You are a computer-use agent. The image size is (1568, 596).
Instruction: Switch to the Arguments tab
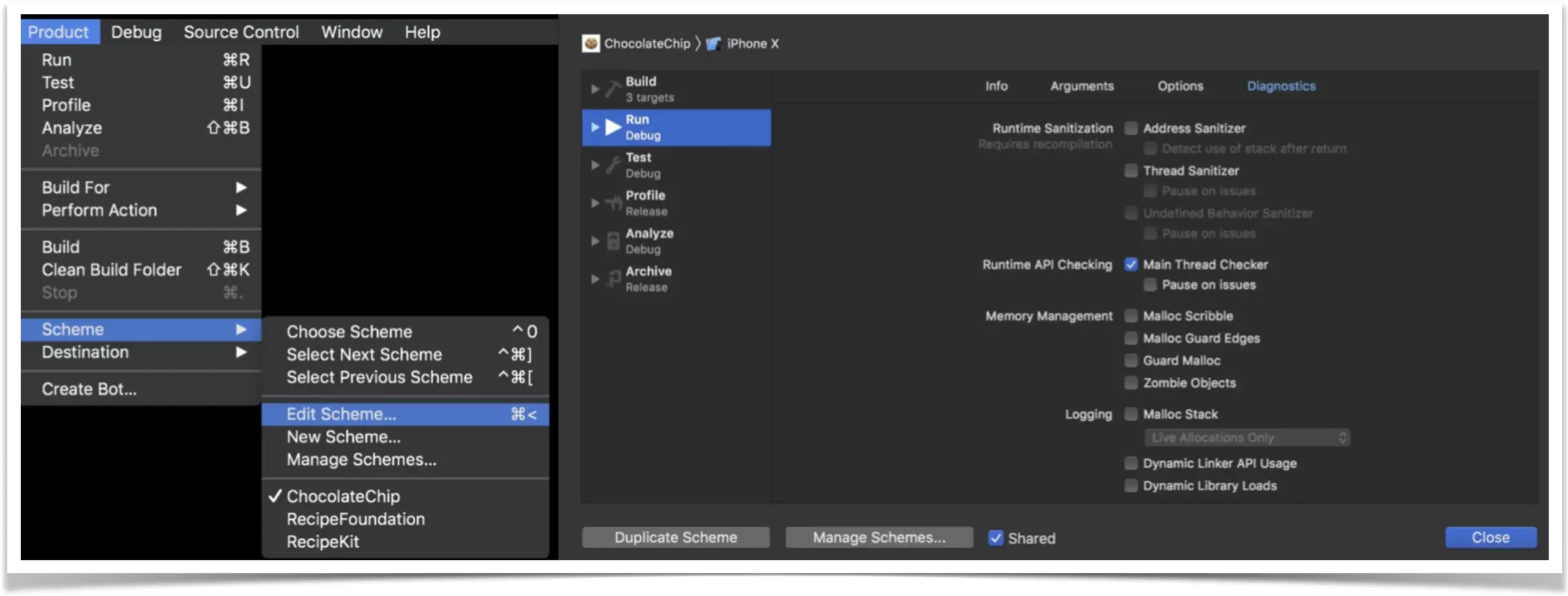[x=1082, y=86]
